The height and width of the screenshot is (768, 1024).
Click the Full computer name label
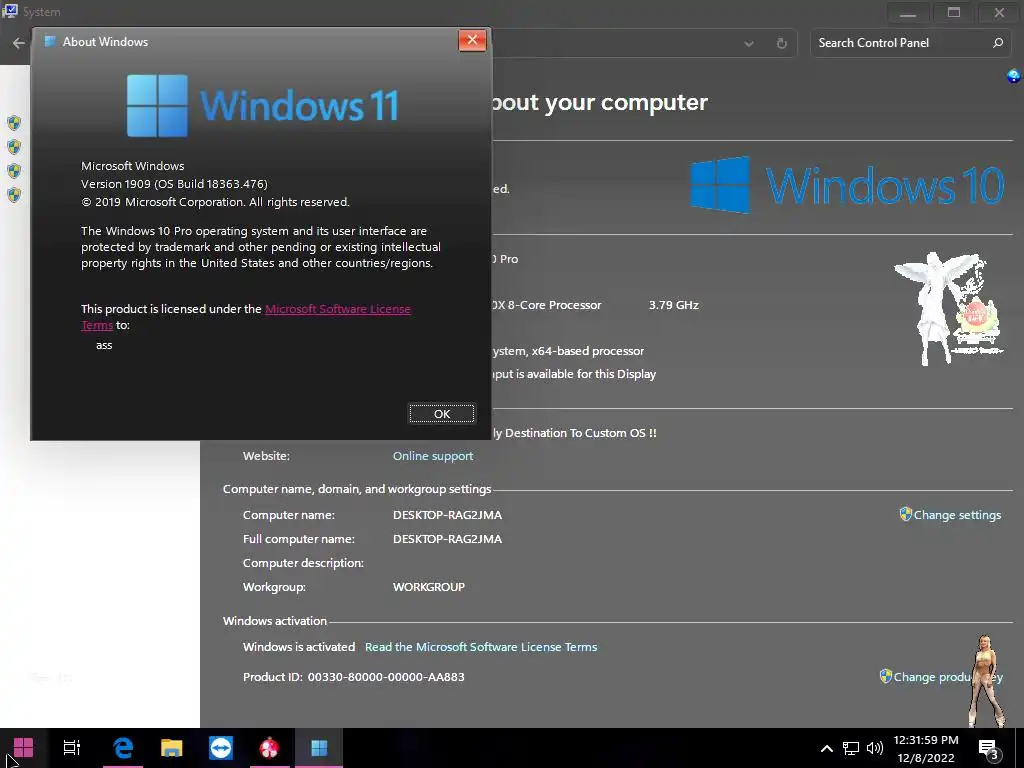click(x=298, y=539)
